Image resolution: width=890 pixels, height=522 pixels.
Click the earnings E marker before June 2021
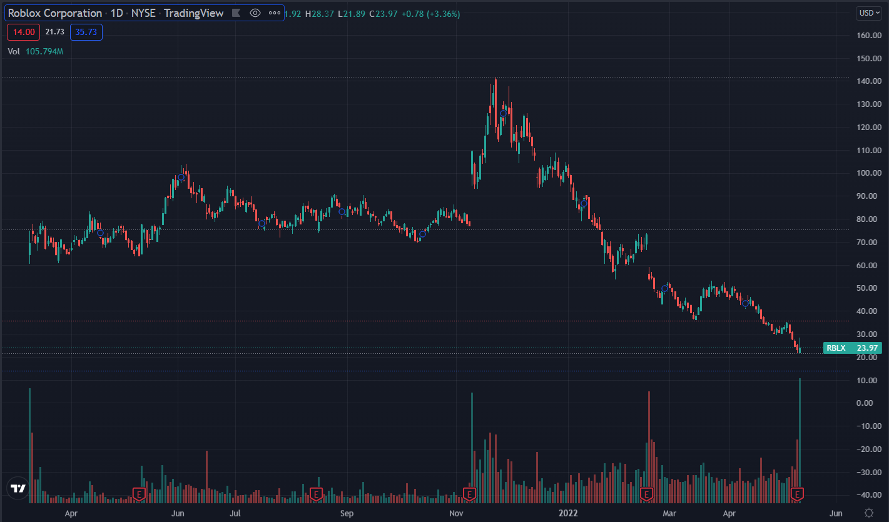140,494
